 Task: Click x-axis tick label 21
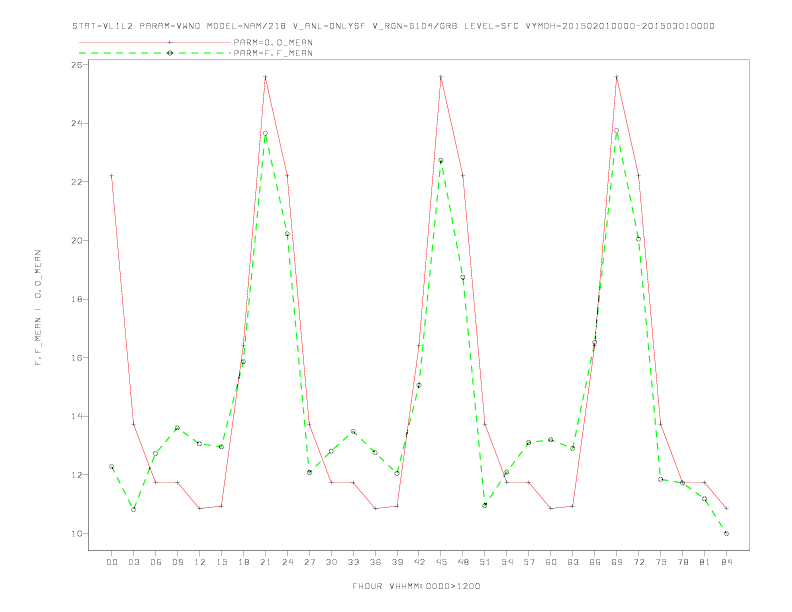pos(265,562)
